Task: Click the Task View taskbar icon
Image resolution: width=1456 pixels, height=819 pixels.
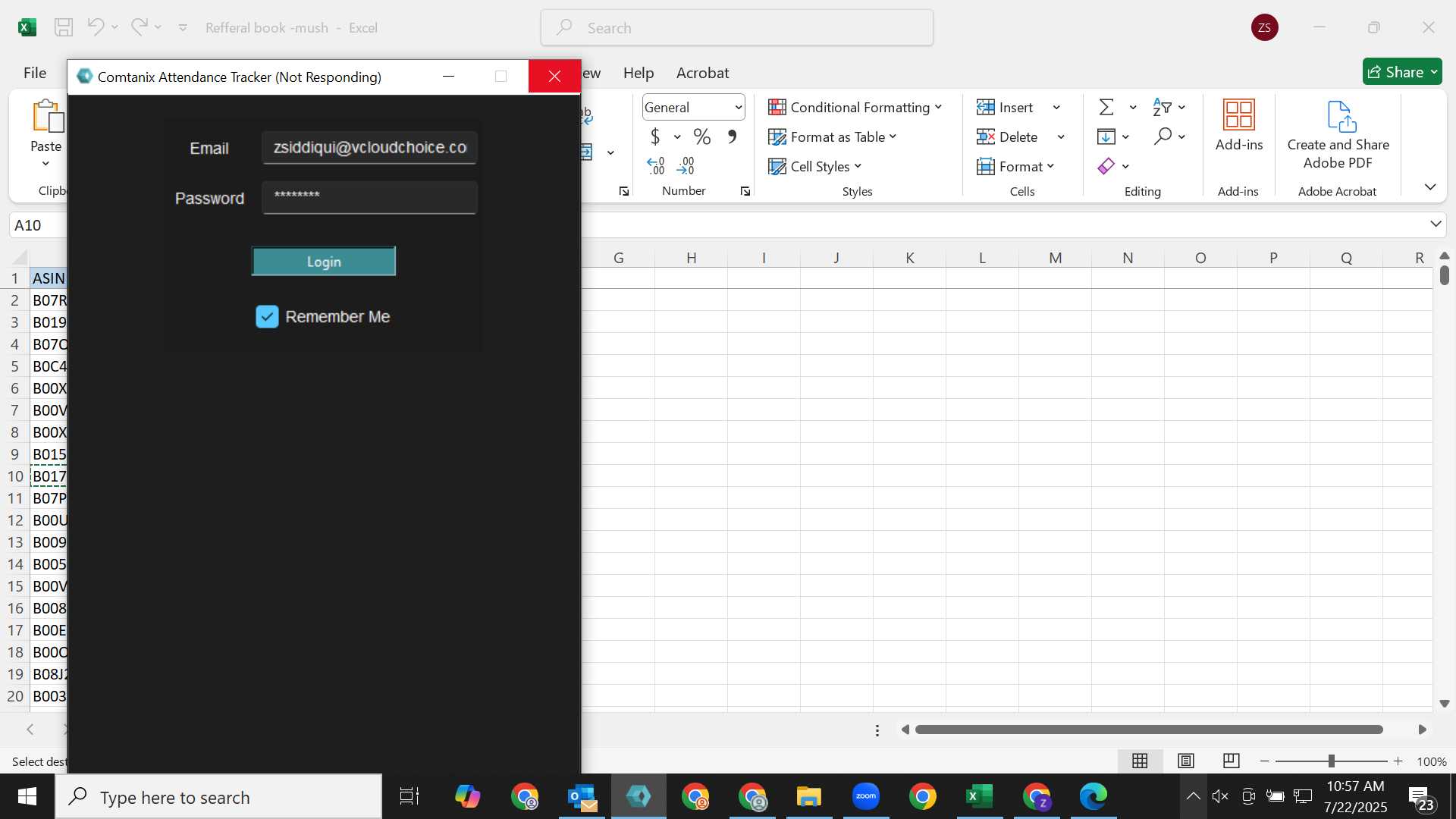Action: [409, 796]
